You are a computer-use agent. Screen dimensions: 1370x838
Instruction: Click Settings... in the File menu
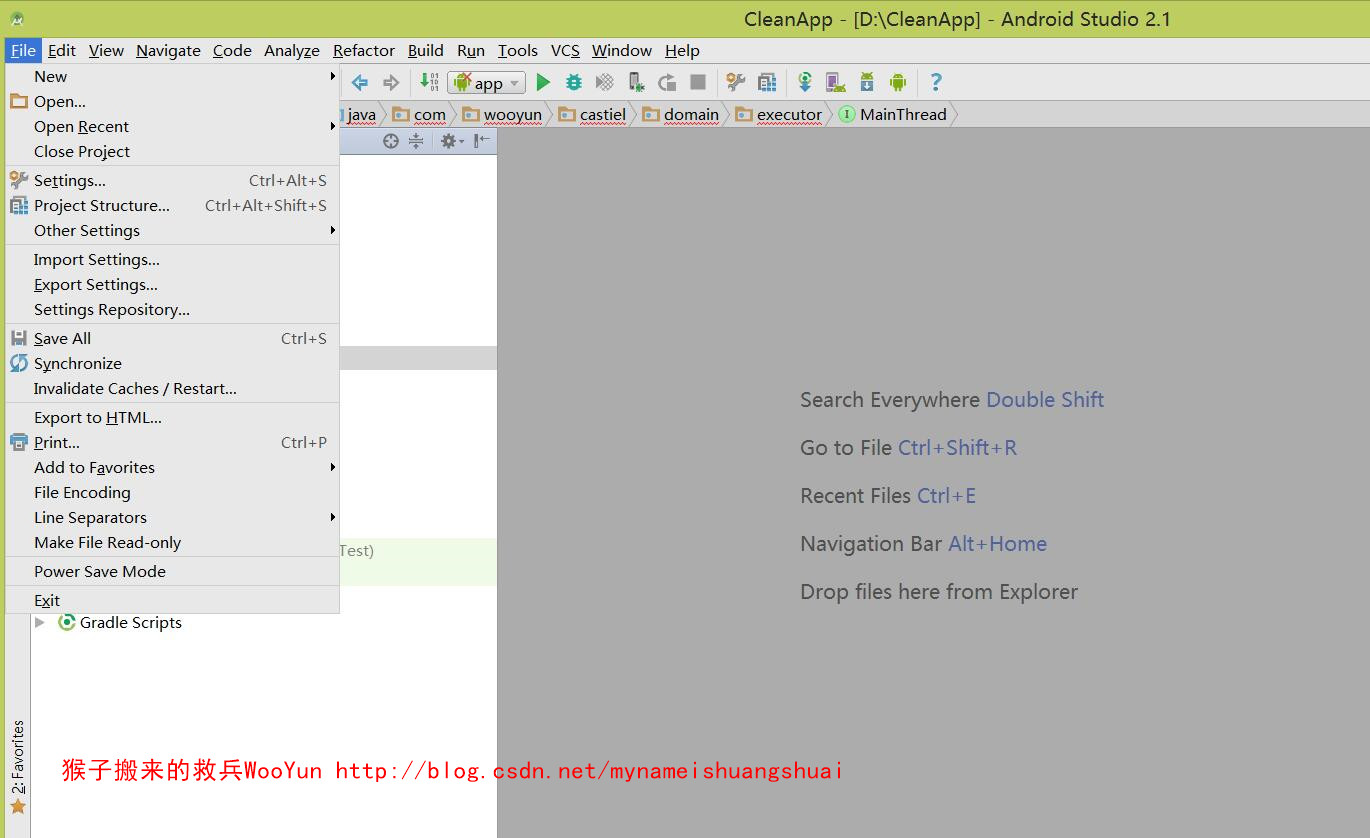(x=70, y=181)
